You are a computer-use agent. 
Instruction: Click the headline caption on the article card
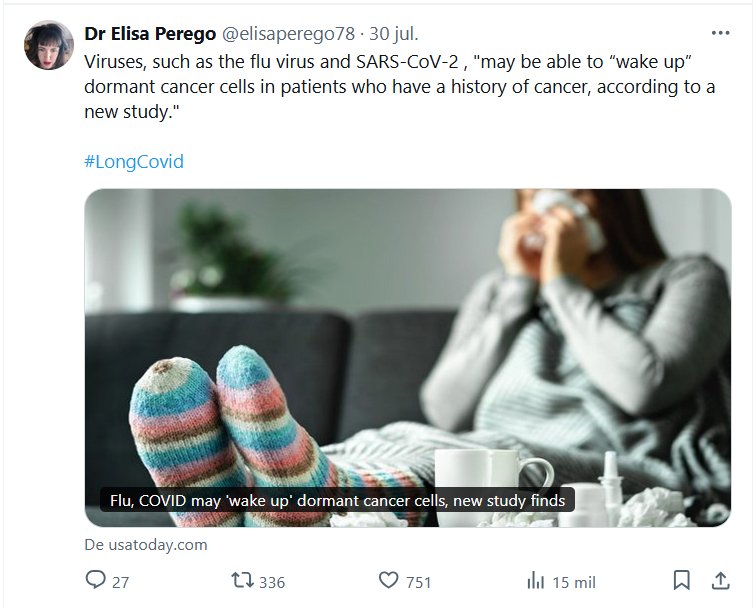click(x=337, y=499)
